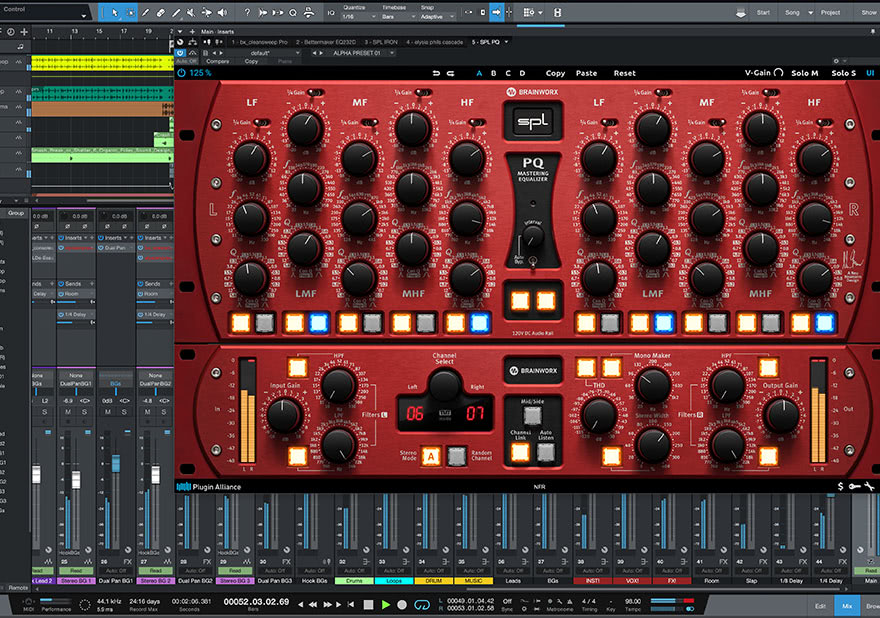Click the Record button in transport
880x618 pixels.
click(402, 605)
